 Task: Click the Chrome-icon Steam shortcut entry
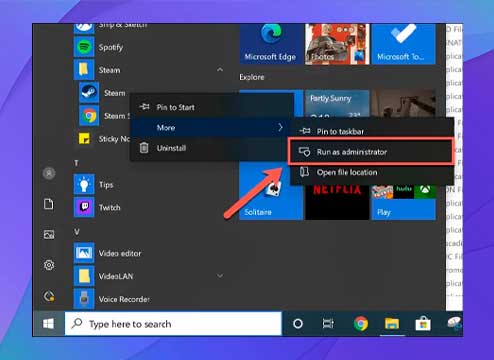[x=89, y=115]
